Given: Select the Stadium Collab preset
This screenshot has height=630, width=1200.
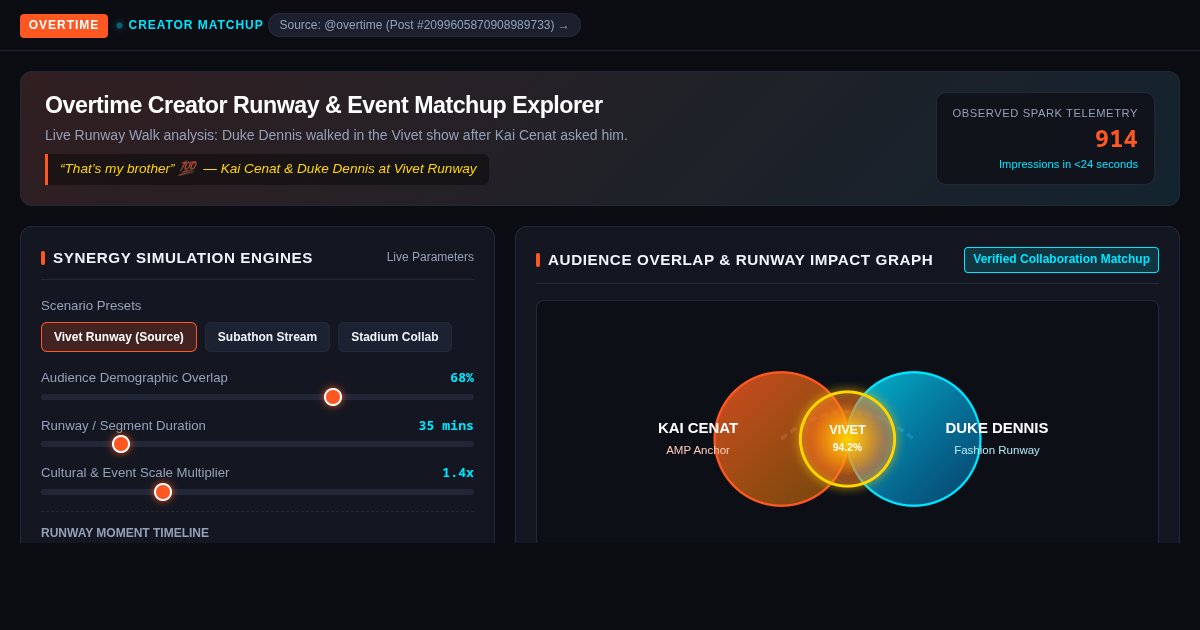Looking at the screenshot, I should (395, 337).
